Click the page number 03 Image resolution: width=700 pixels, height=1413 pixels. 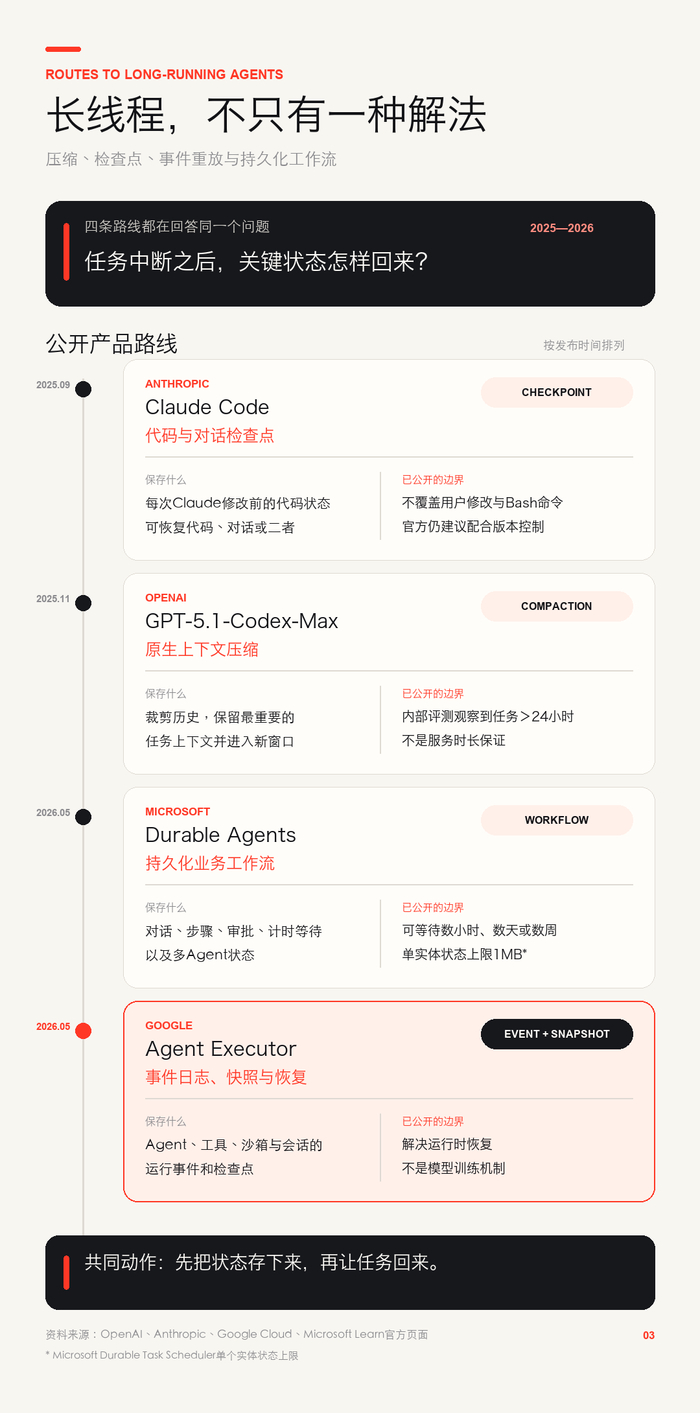pos(649,1335)
